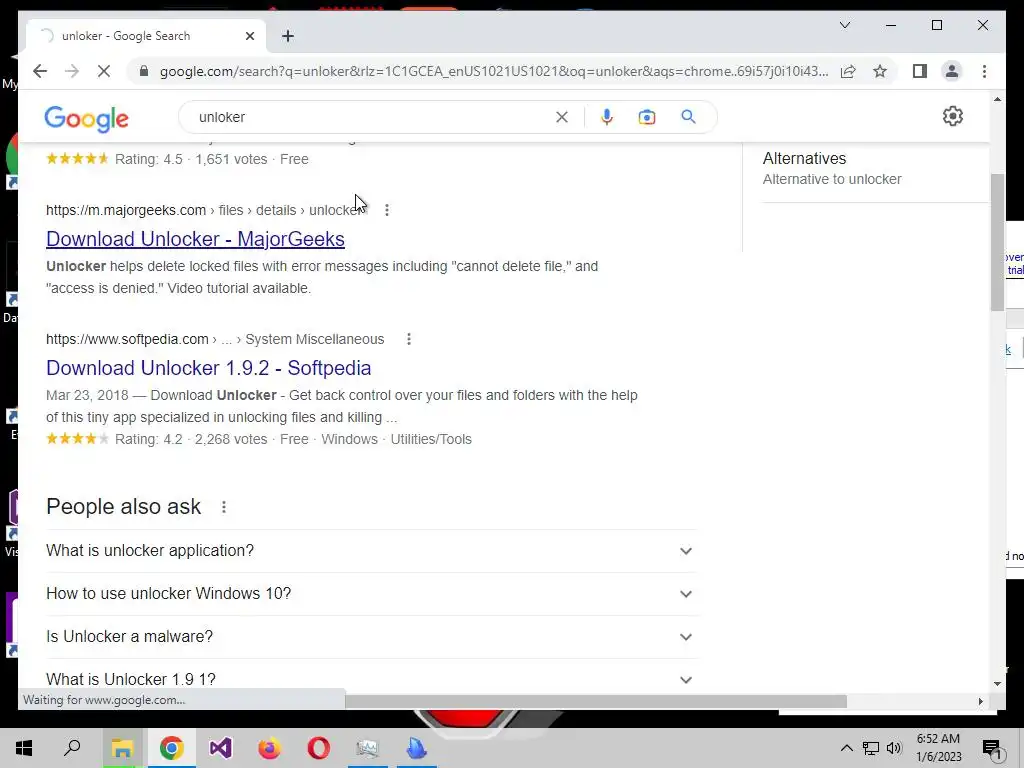Screen dimensions: 1024x768
Task: Show hidden system tray icons
Action: click(846, 748)
